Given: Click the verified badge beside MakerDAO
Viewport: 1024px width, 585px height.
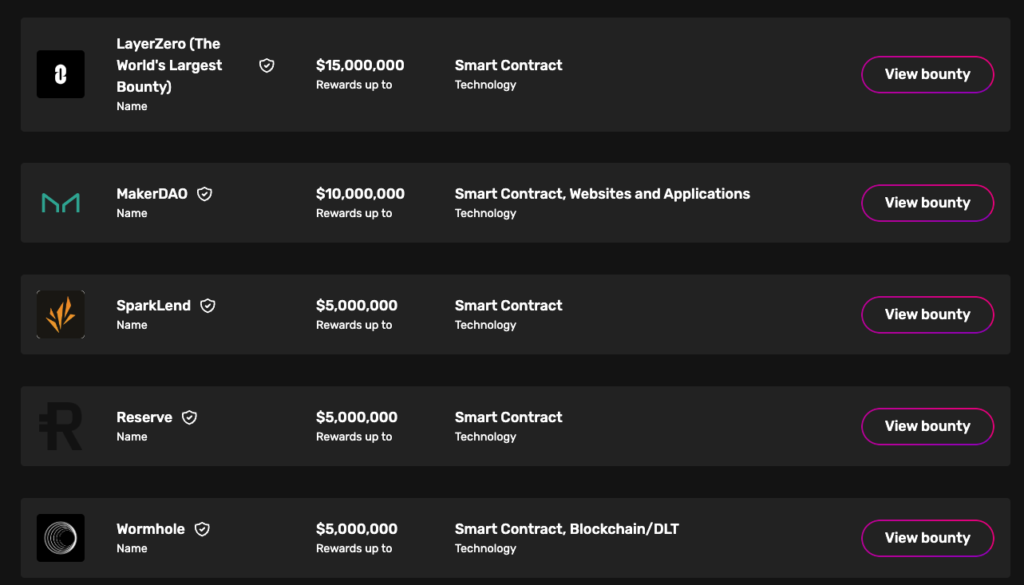Looking at the screenshot, I should click(205, 194).
